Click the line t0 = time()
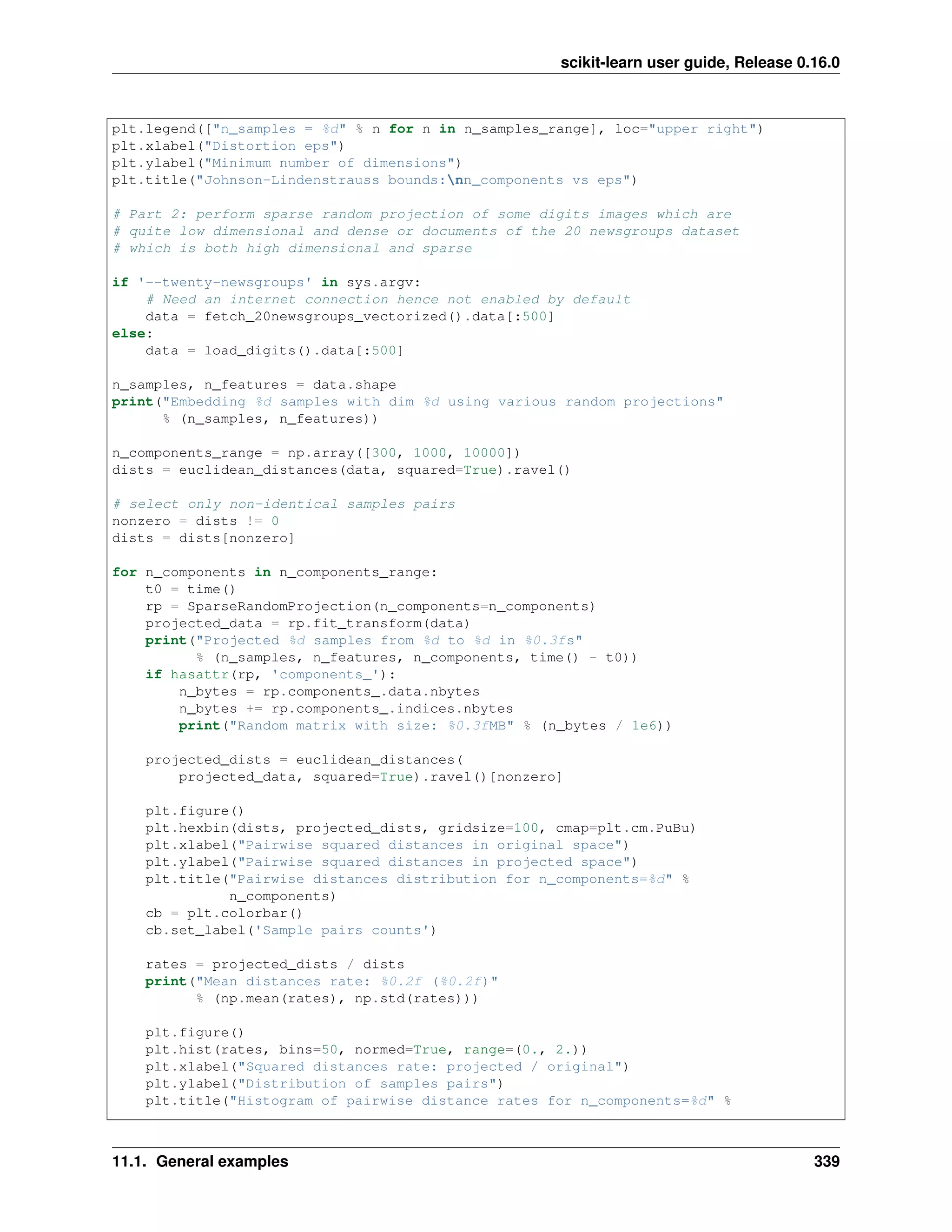Image resolution: width=952 pixels, height=1232 pixels. coord(190,590)
